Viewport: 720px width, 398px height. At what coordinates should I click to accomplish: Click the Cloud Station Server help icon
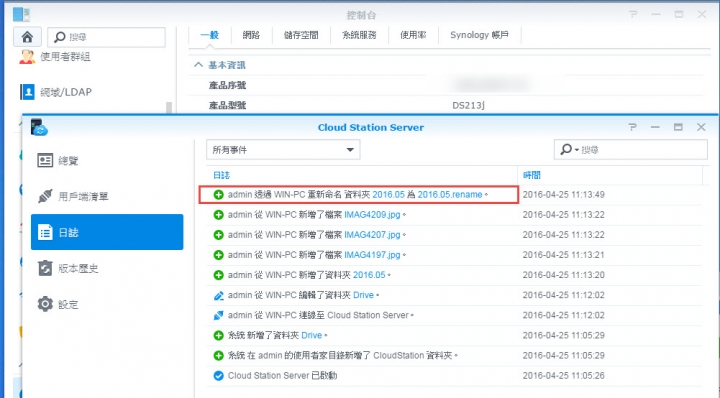coord(633,127)
